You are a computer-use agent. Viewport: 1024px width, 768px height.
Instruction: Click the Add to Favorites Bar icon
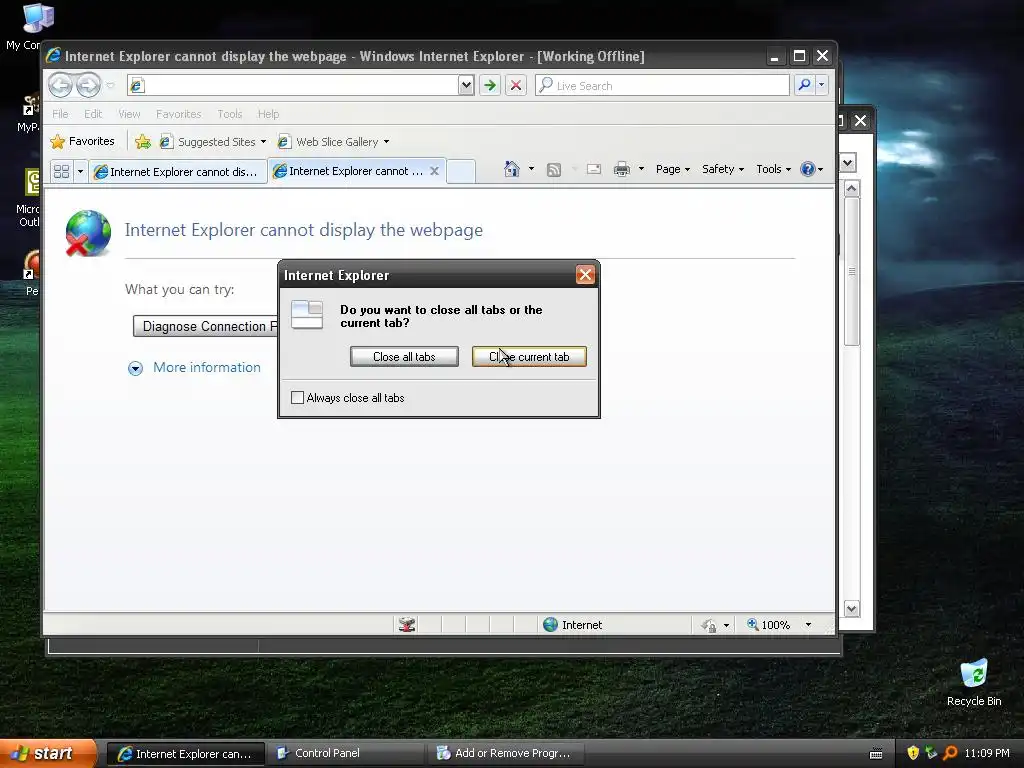pos(143,142)
